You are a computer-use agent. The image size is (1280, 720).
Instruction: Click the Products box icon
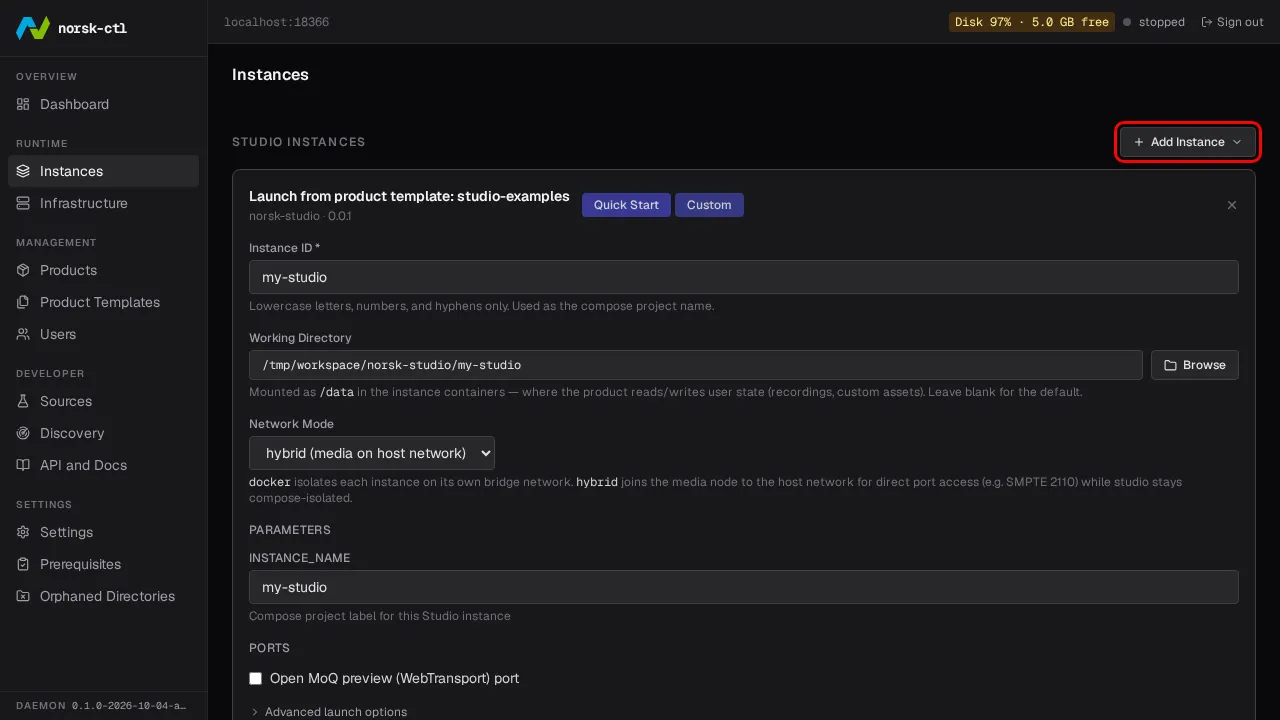tap(23, 270)
